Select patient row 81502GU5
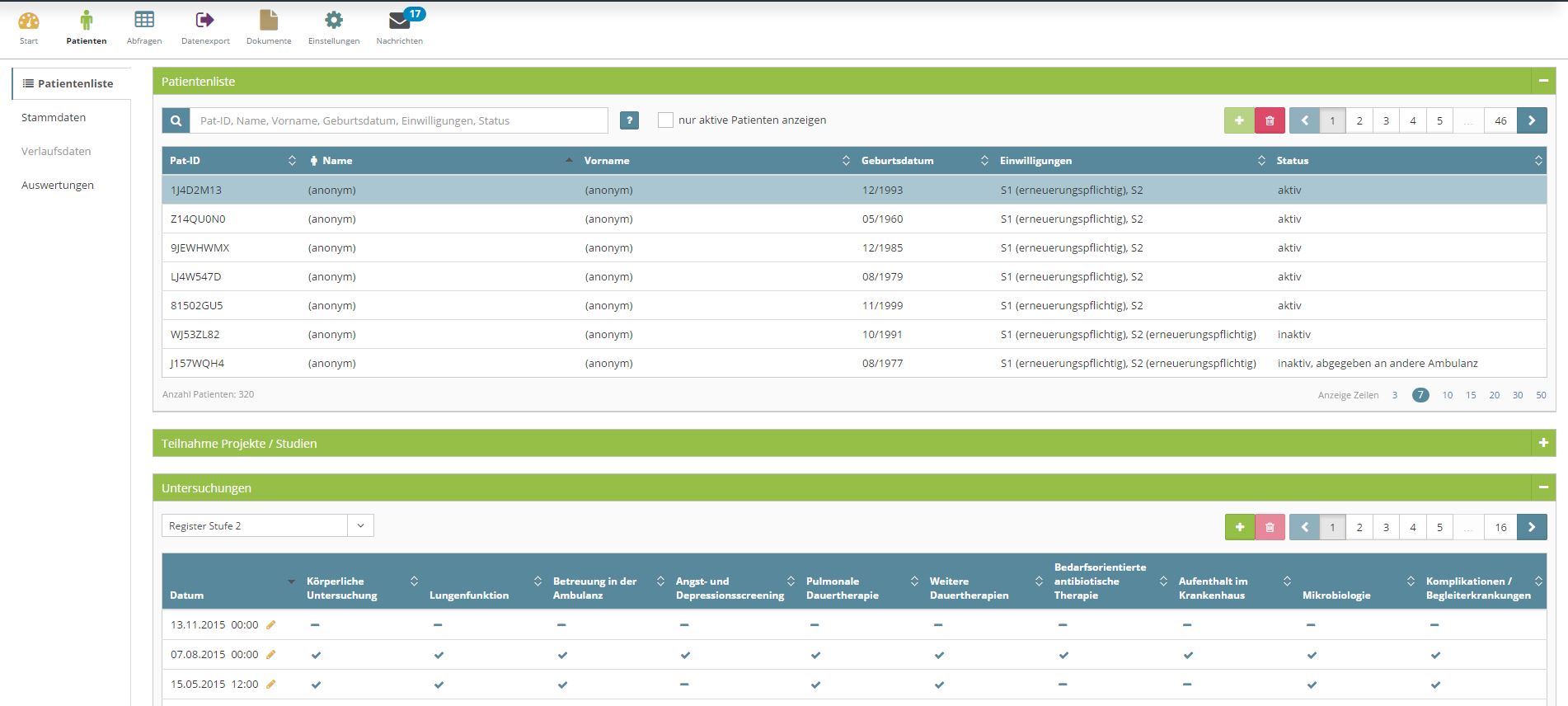Image resolution: width=1568 pixels, height=706 pixels. click(854, 305)
